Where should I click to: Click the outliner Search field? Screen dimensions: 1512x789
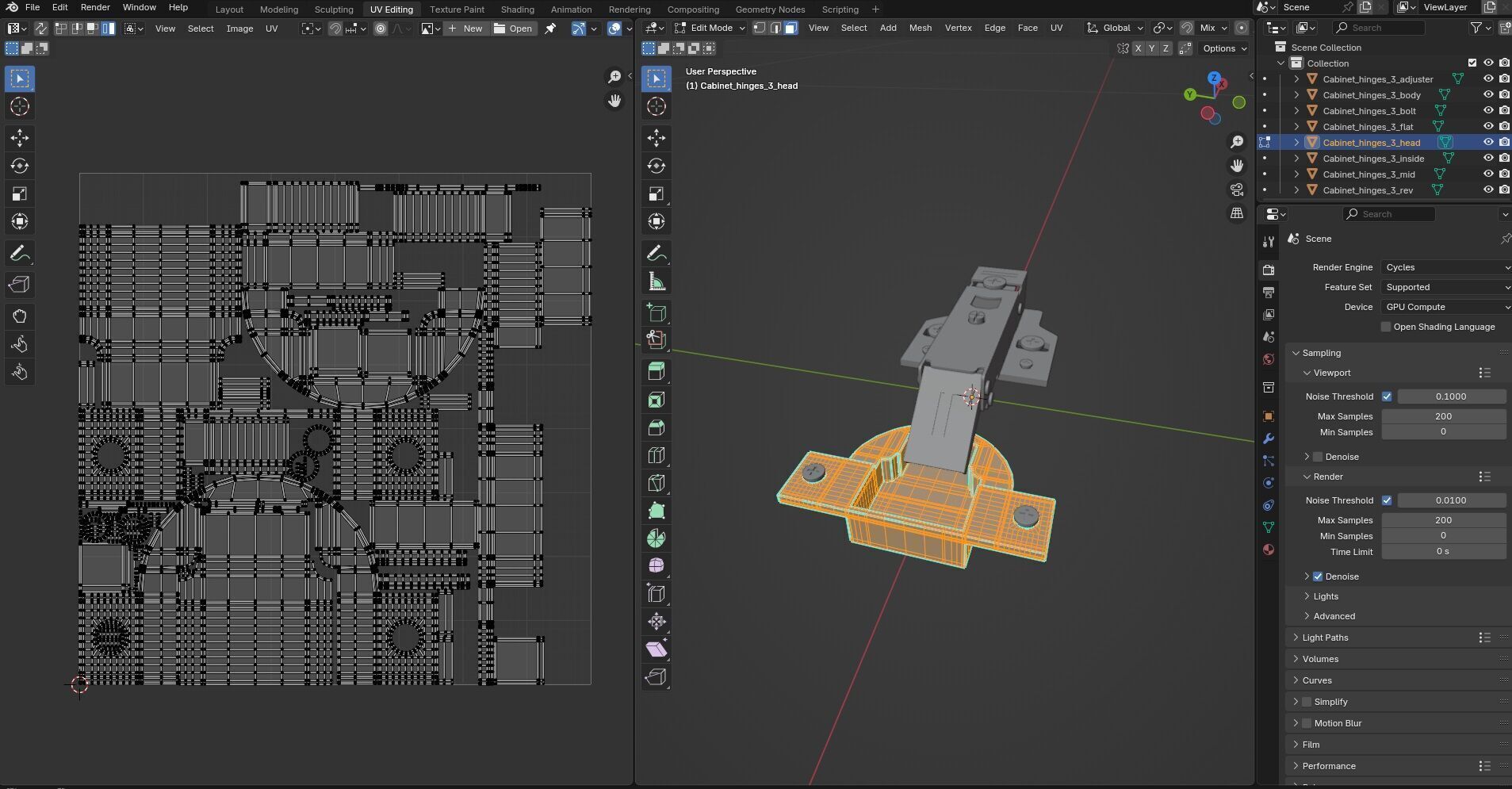1378,28
